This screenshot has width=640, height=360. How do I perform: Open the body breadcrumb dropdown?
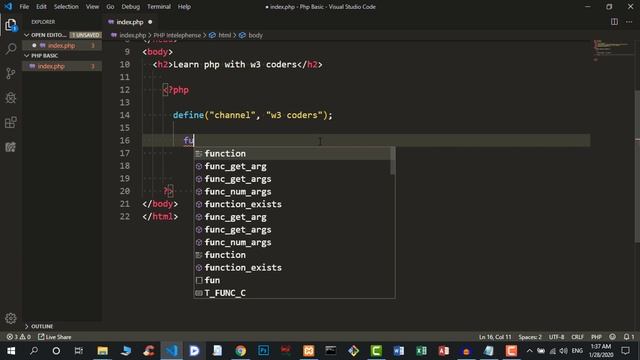tap(251, 36)
